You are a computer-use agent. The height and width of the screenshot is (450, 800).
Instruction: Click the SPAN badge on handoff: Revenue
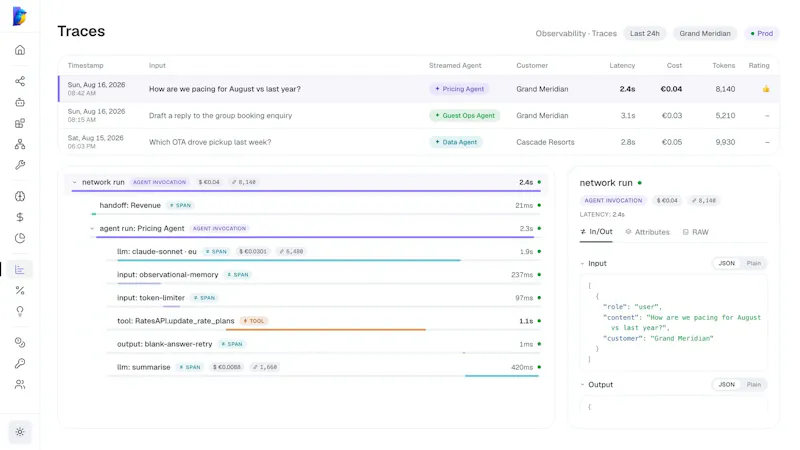point(180,205)
